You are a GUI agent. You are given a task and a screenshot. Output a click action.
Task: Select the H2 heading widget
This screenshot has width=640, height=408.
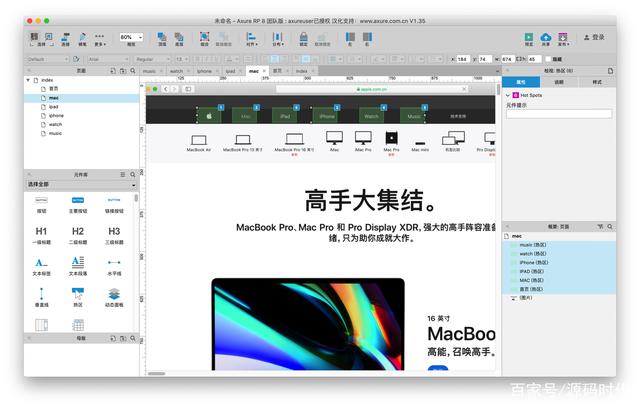pos(78,235)
